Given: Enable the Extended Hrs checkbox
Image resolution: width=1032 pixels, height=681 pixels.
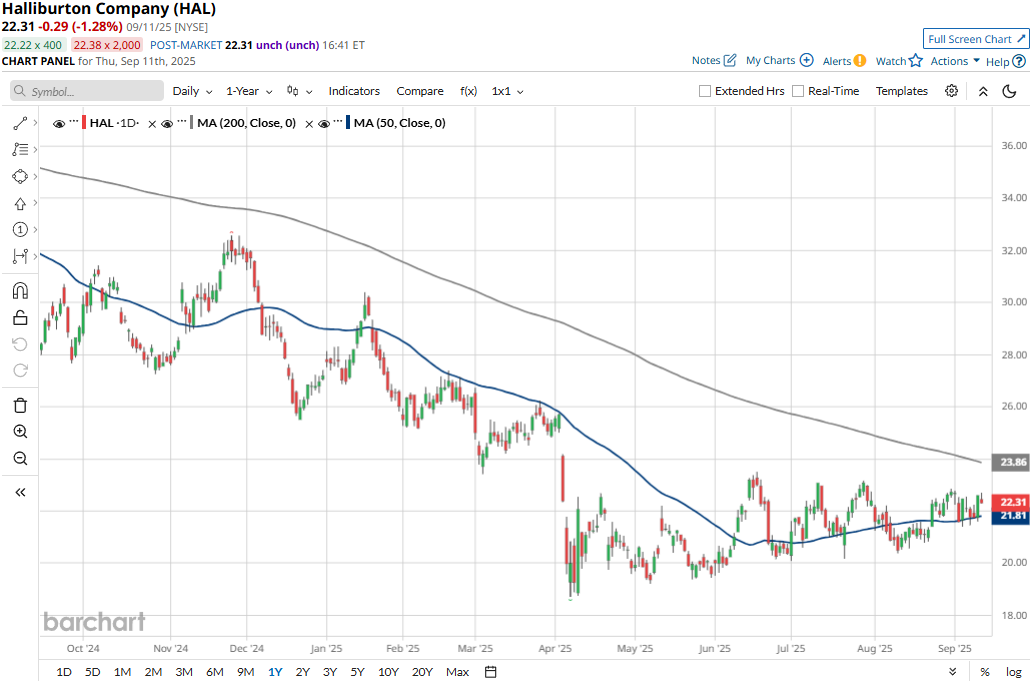Looking at the screenshot, I should 705,91.
